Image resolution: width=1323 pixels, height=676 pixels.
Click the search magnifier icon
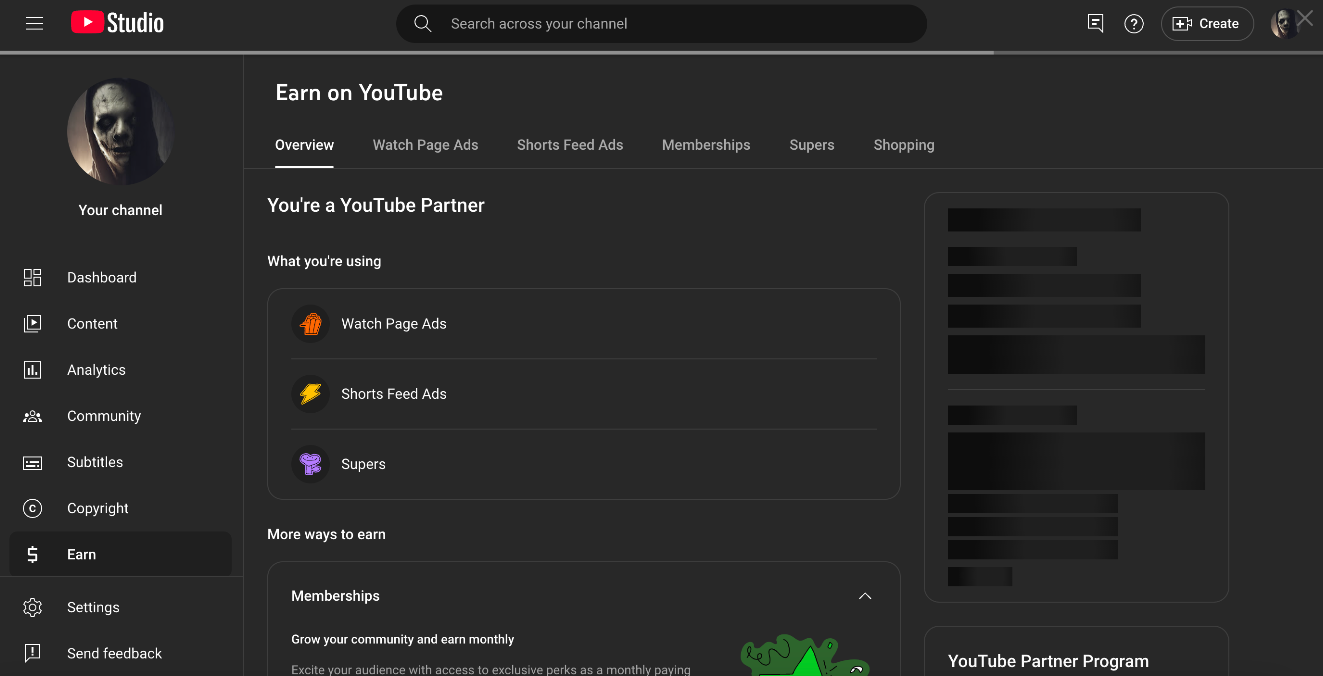423,24
